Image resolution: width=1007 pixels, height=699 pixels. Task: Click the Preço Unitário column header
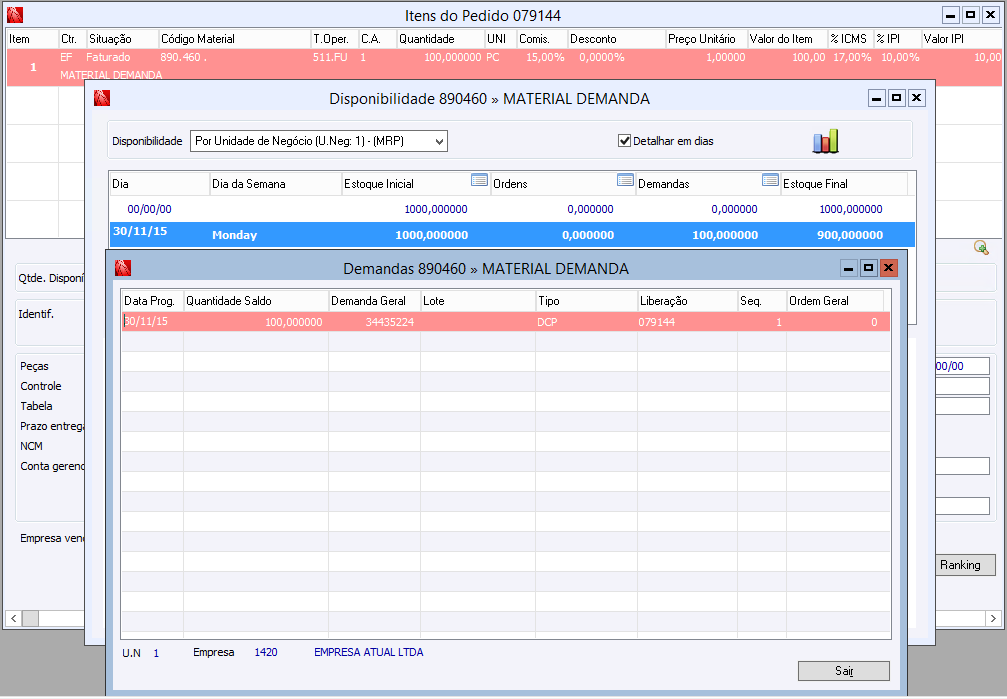(706, 39)
